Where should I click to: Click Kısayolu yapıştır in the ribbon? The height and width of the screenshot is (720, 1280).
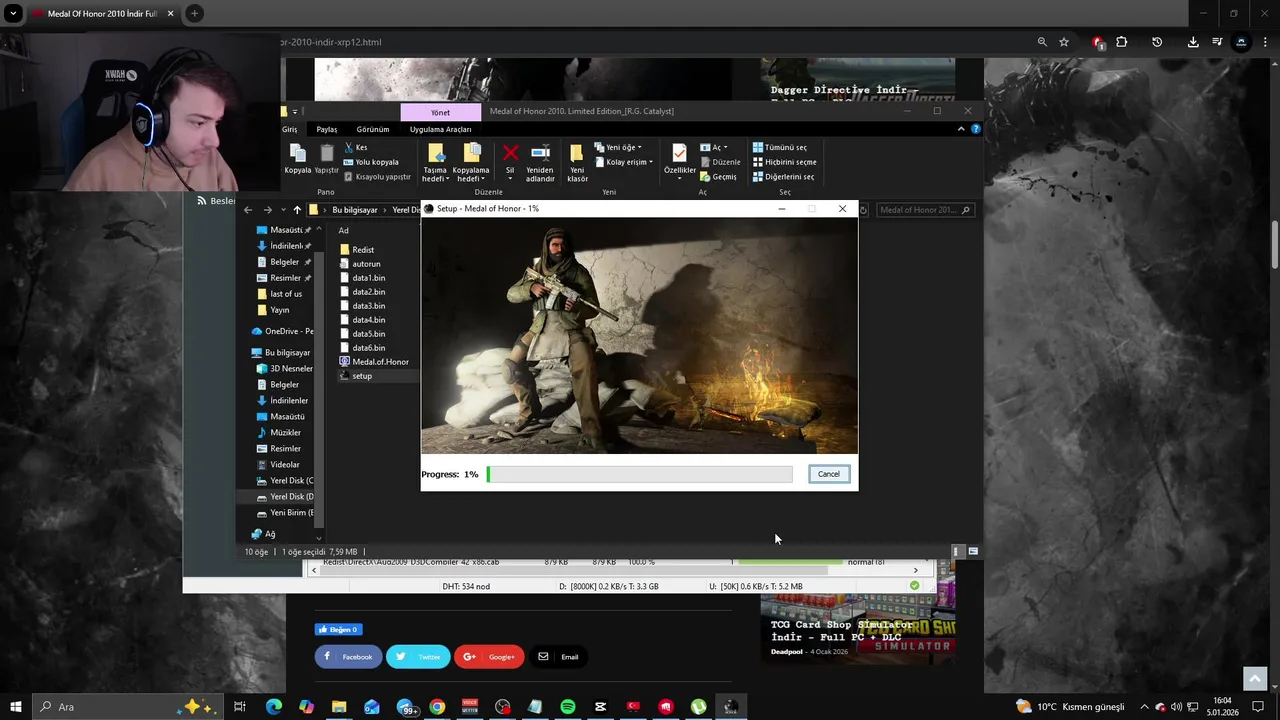(377, 177)
